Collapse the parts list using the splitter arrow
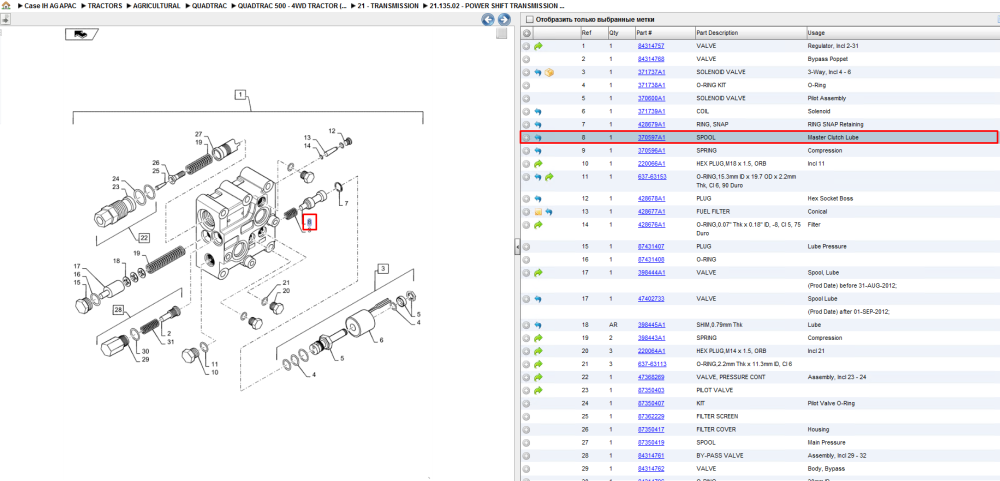Screen dimensions: 1000x481 (518, 248)
